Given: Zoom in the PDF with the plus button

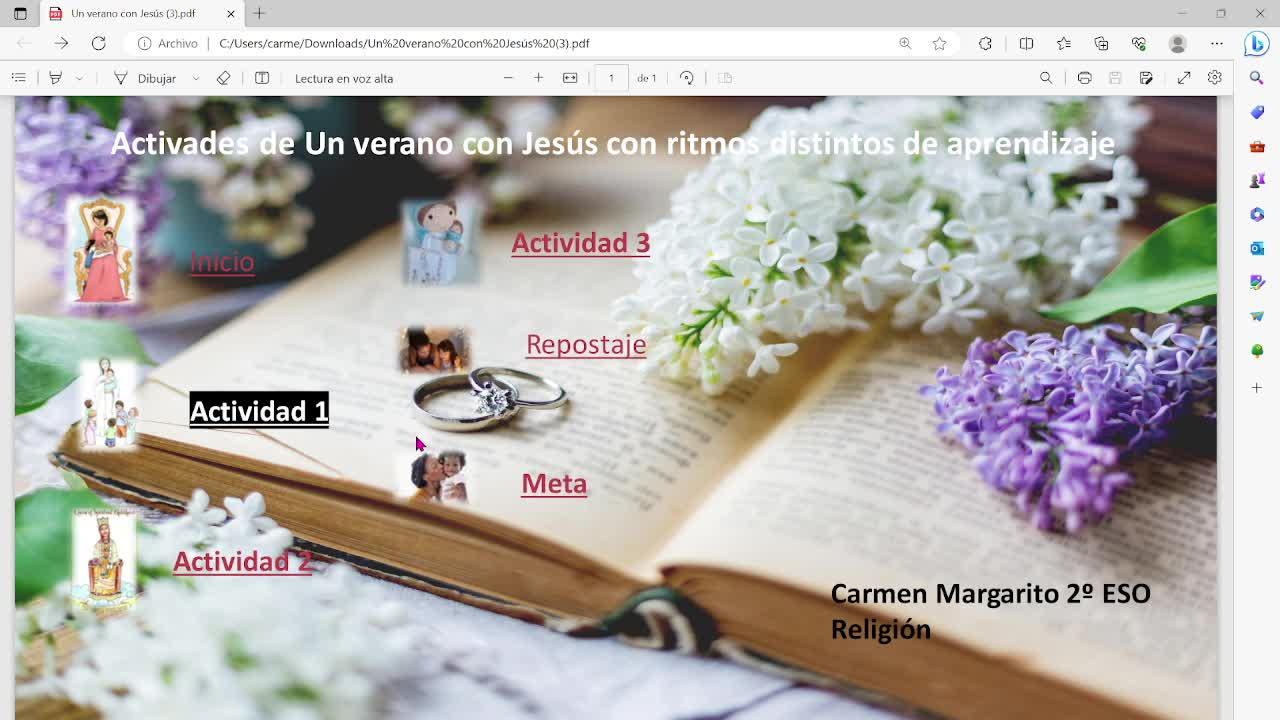Looking at the screenshot, I should coord(538,78).
